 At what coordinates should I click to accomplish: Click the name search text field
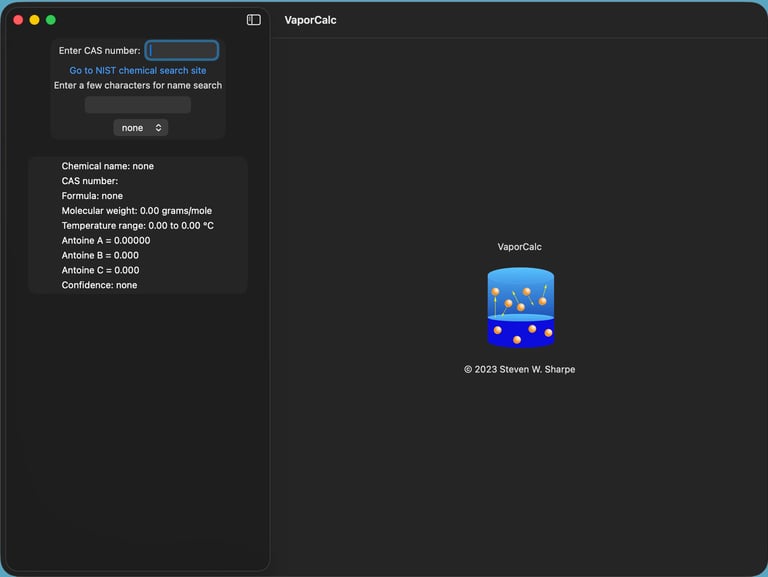click(x=138, y=105)
